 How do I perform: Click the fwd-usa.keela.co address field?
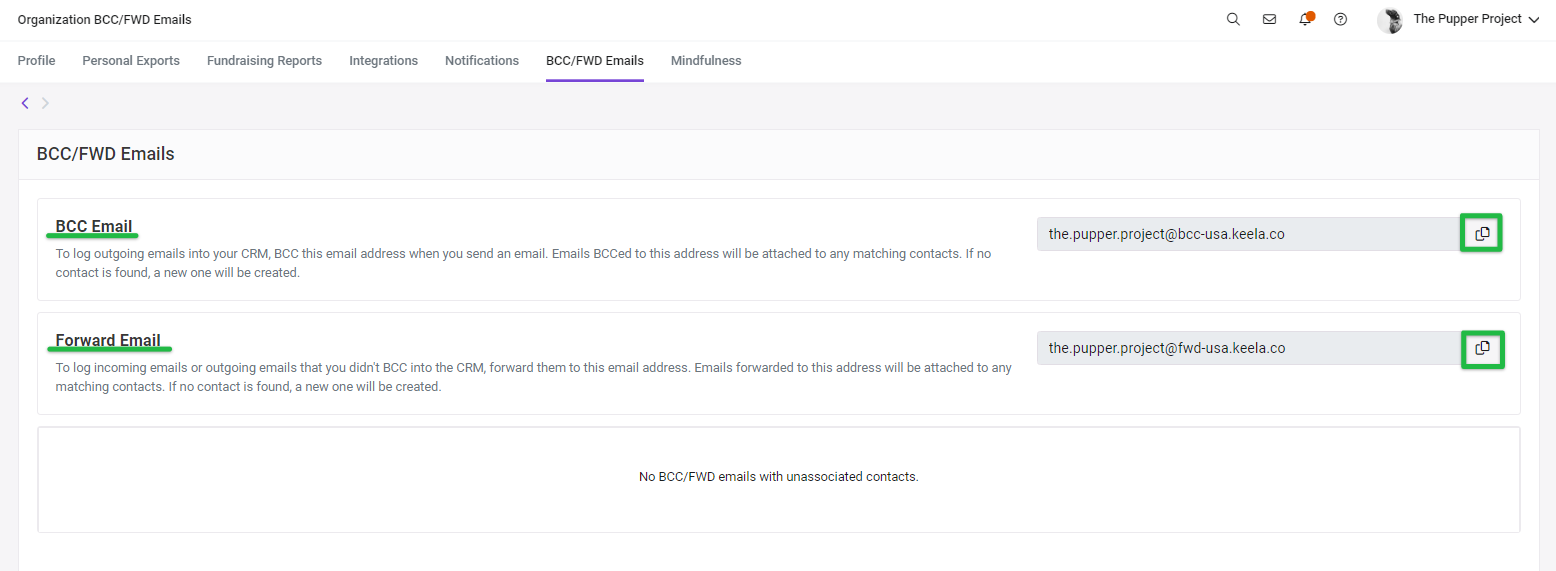pos(1250,348)
